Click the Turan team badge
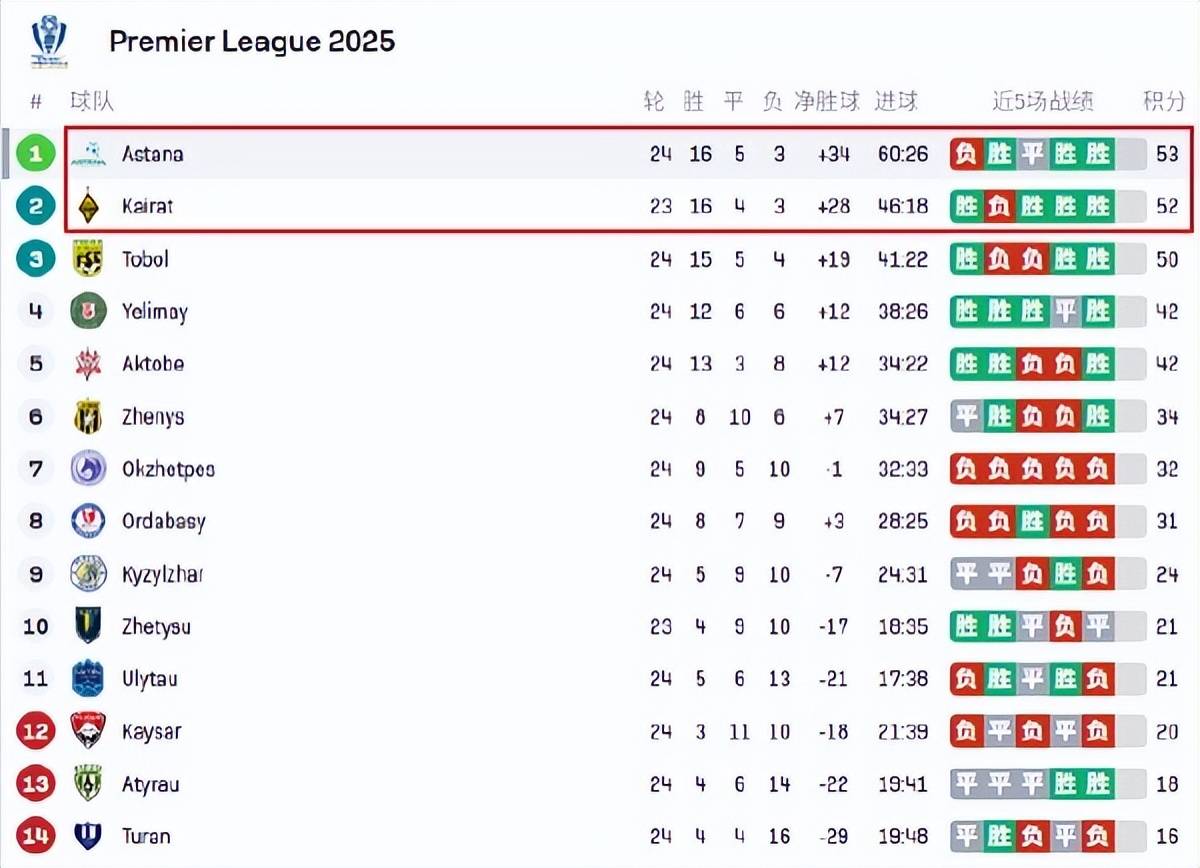Screen dimensions: 1200x868 pyautogui.click(x=88, y=836)
